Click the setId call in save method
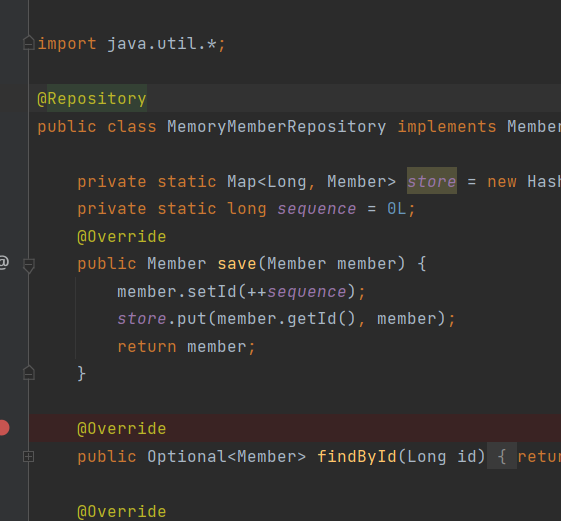Image resolution: width=561 pixels, height=521 pixels. point(212,292)
